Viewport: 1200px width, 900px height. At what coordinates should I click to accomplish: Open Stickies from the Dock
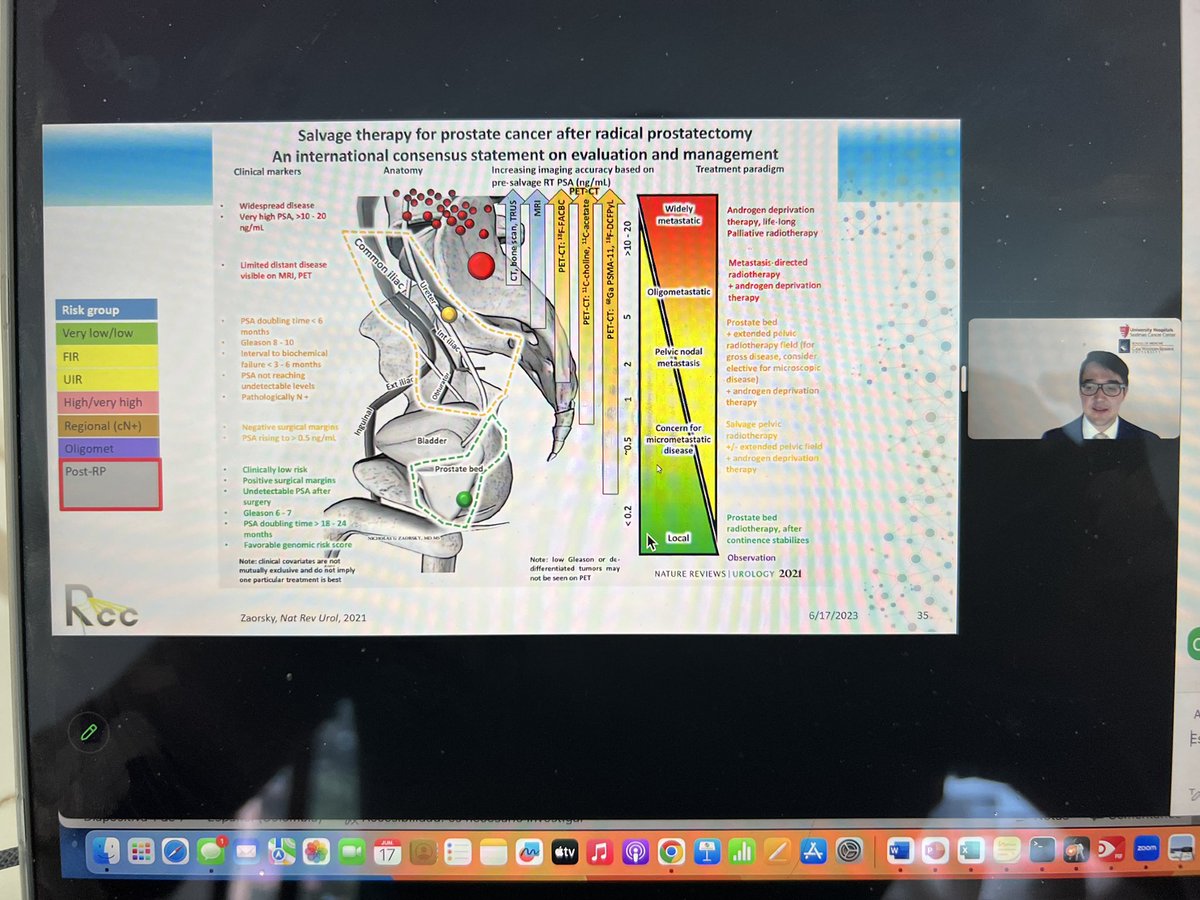pos(1006,849)
